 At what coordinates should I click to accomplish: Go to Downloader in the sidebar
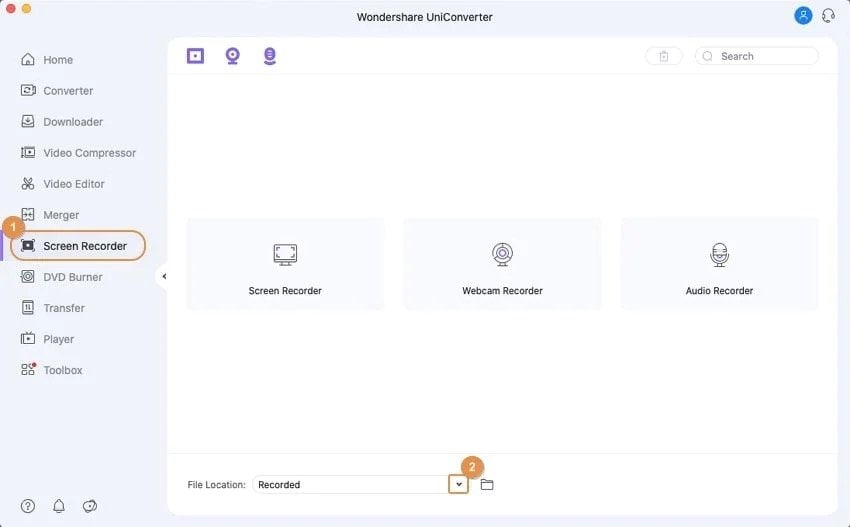pos(61,121)
